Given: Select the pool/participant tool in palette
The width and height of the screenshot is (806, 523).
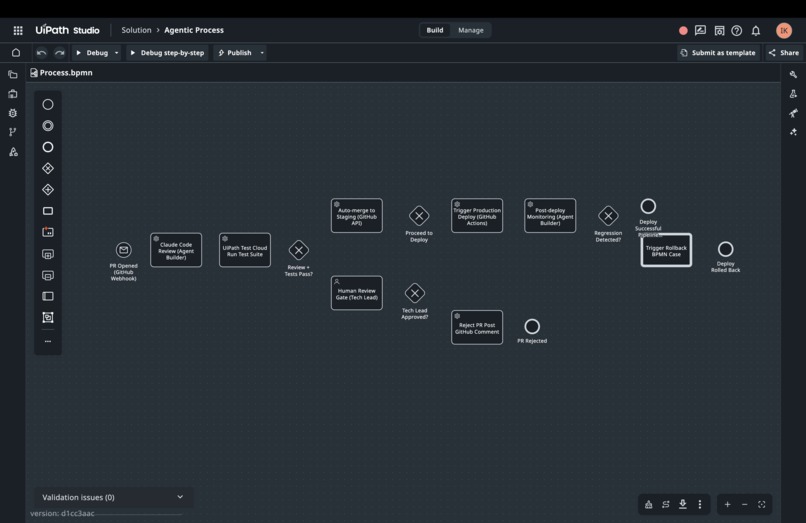Looking at the screenshot, I should click(48, 296).
